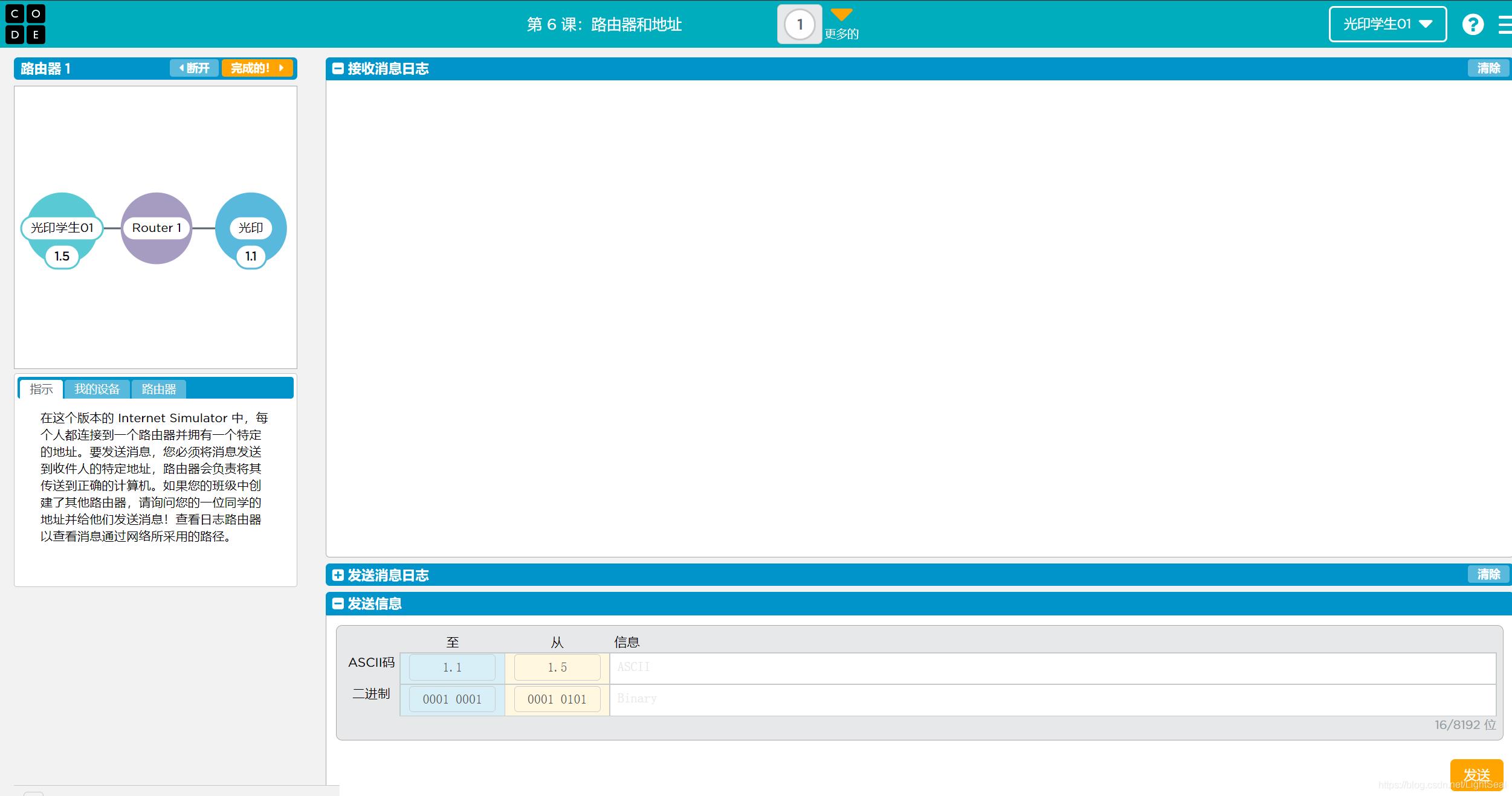Clear the 发送消息日志 log
1512x796 pixels.
(1488, 574)
